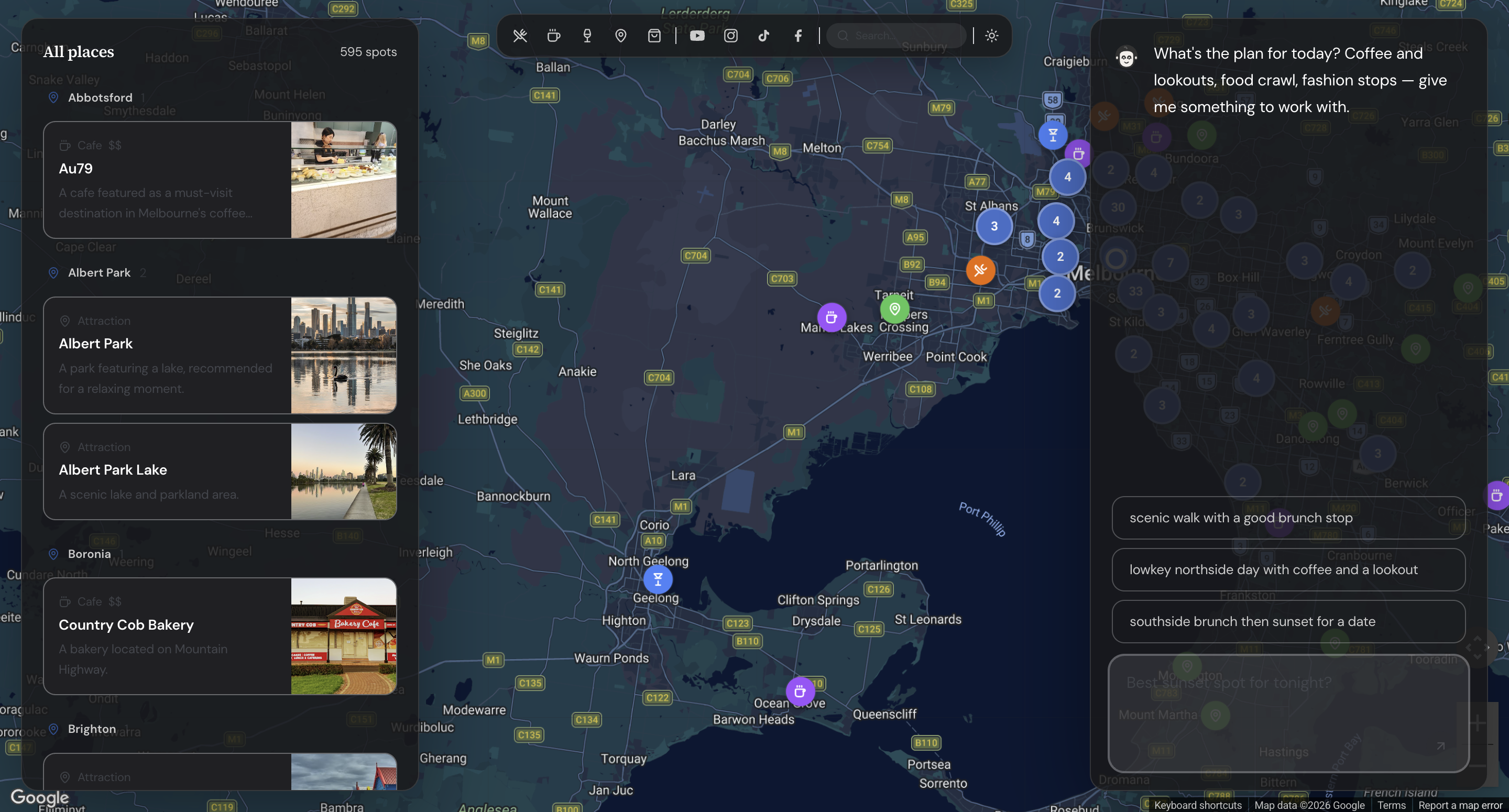
Task: Filter by restaurants using fork-knife icon
Action: [x=520, y=36]
